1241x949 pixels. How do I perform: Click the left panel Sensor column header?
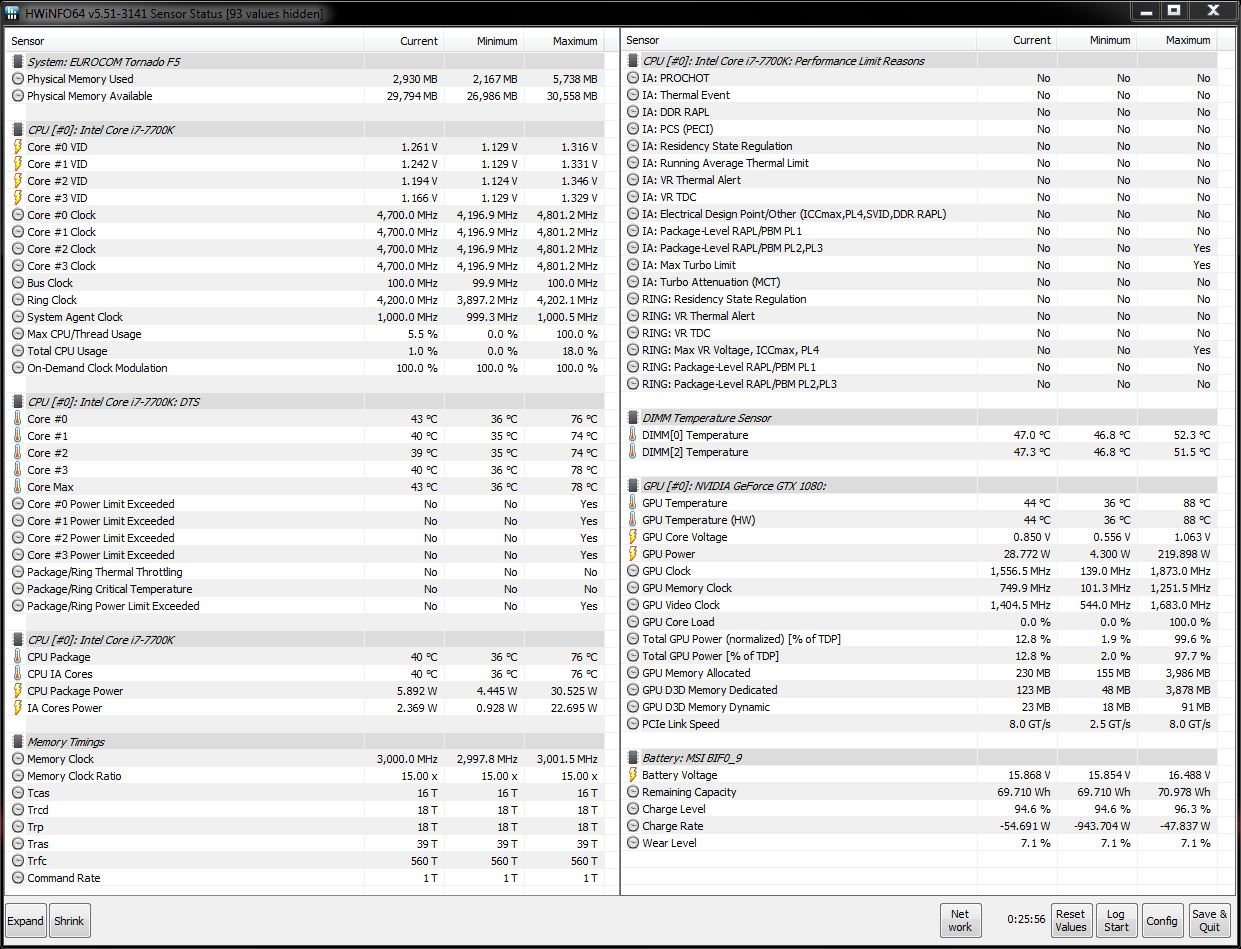tap(185, 41)
